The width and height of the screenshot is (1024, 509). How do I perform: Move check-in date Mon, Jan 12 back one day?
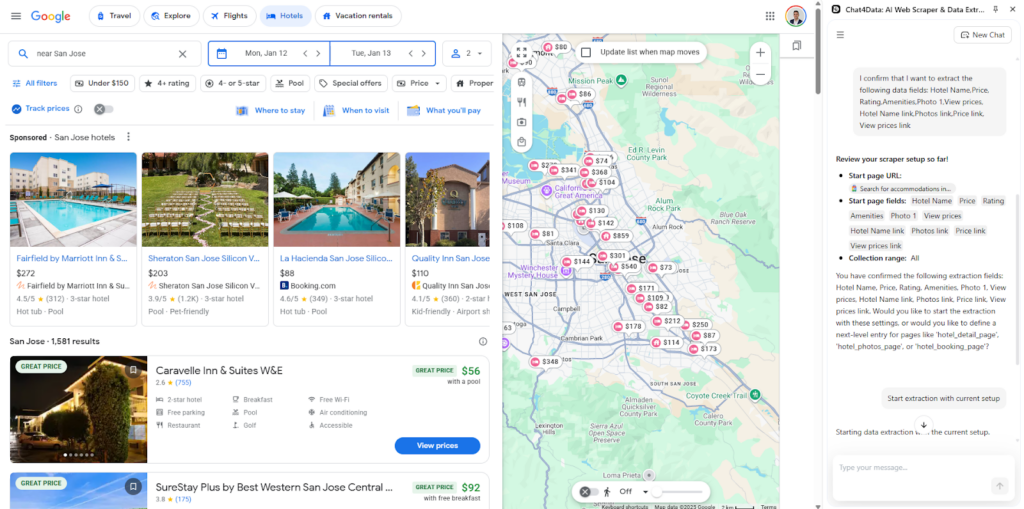click(x=305, y=54)
